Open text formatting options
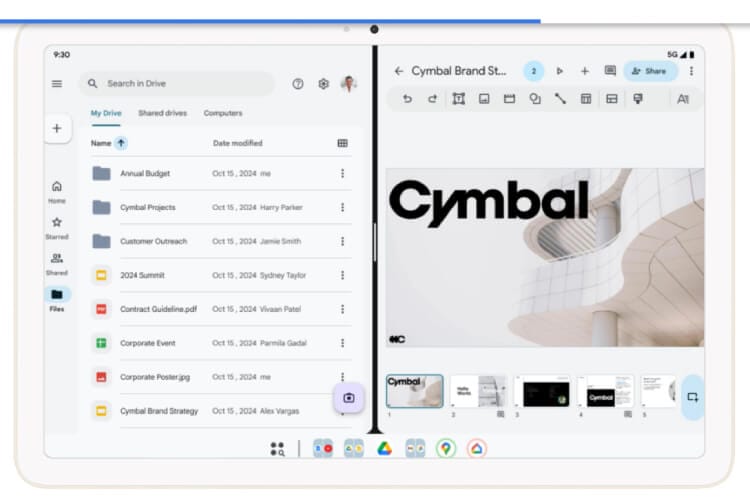The image size is (750, 500). pyautogui.click(x=683, y=99)
